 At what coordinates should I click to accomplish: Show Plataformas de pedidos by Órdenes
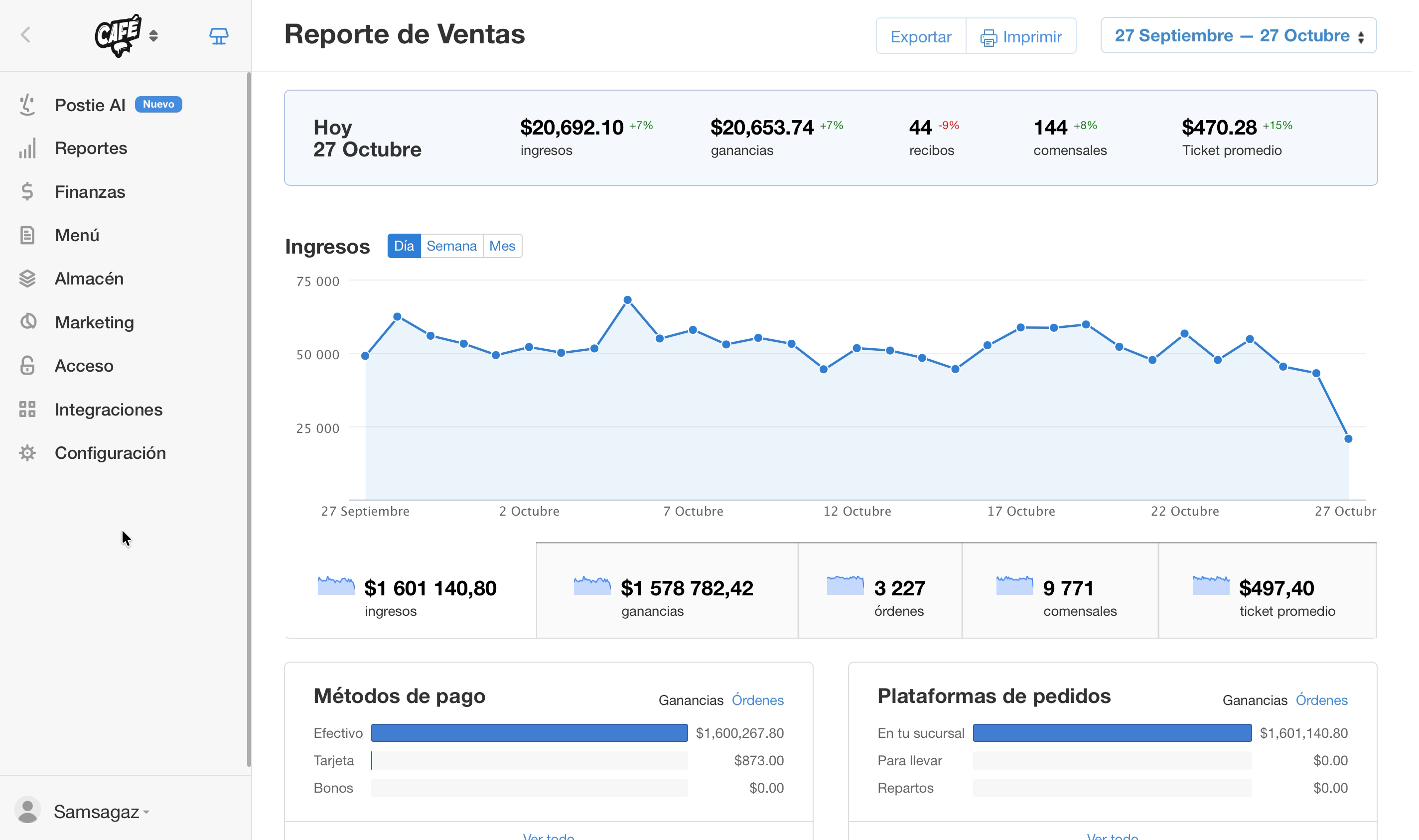[x=1322, y=700]
